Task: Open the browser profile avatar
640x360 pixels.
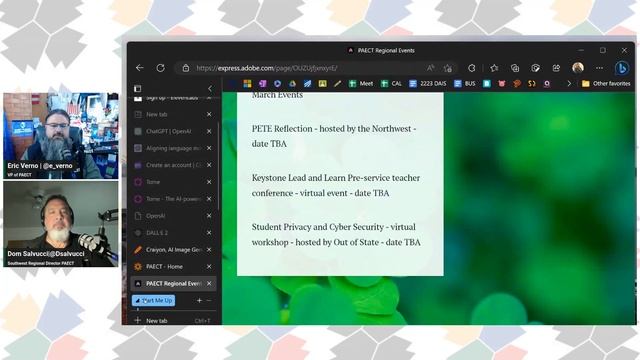Action: click(578, 68)
